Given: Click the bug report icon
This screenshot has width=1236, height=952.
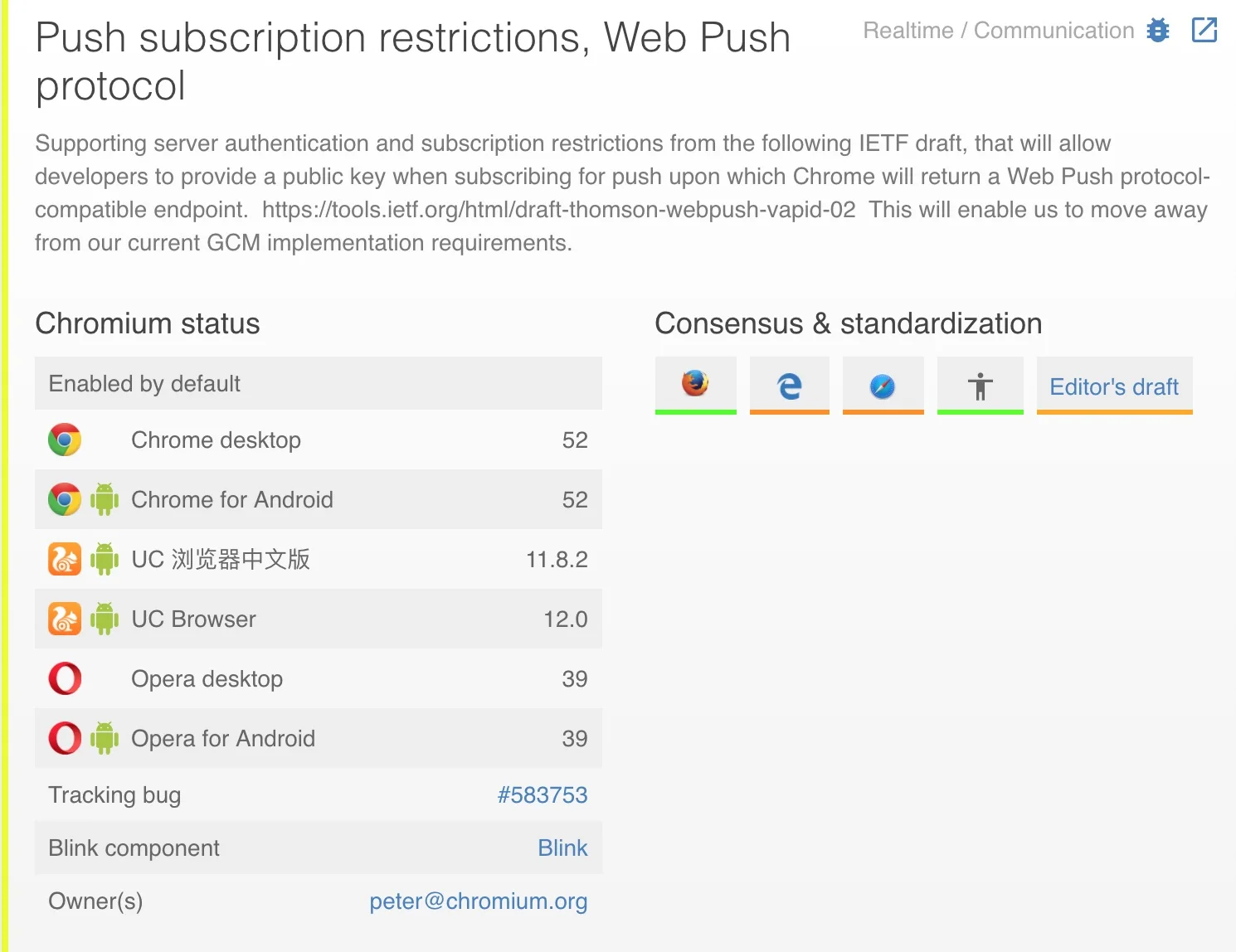Looking at the screenshot, I should [1158, 31].
